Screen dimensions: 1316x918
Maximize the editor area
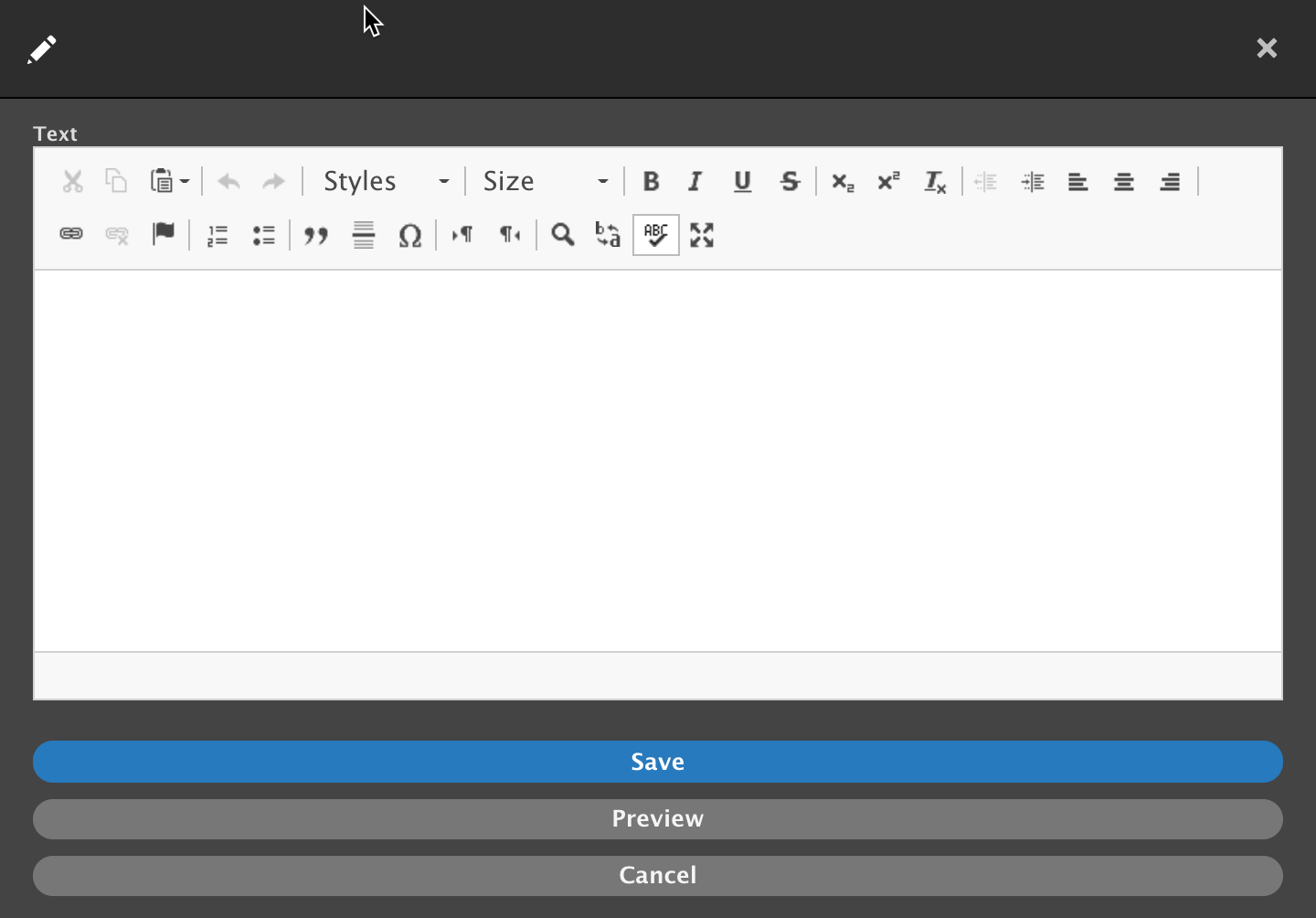[702, 235]
